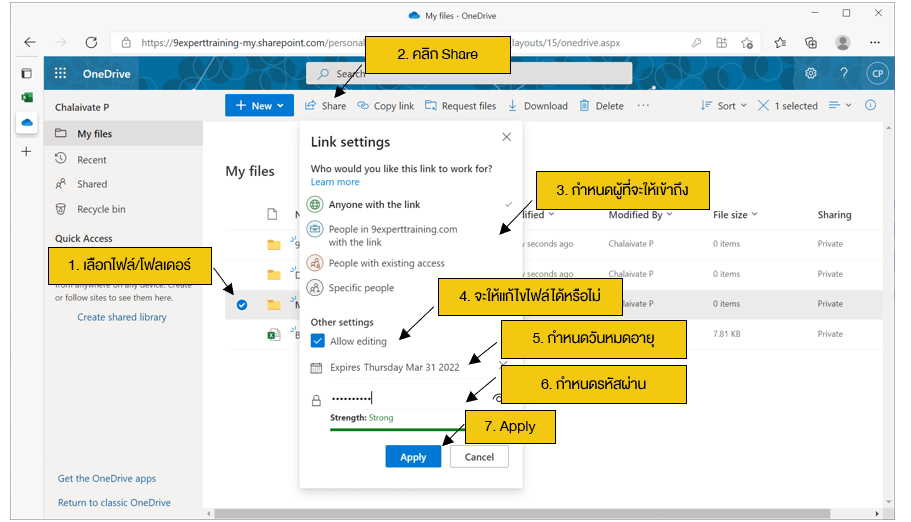911x522 pixels.
Task: Close the Link settings dialog
Action: pos(506,137)
